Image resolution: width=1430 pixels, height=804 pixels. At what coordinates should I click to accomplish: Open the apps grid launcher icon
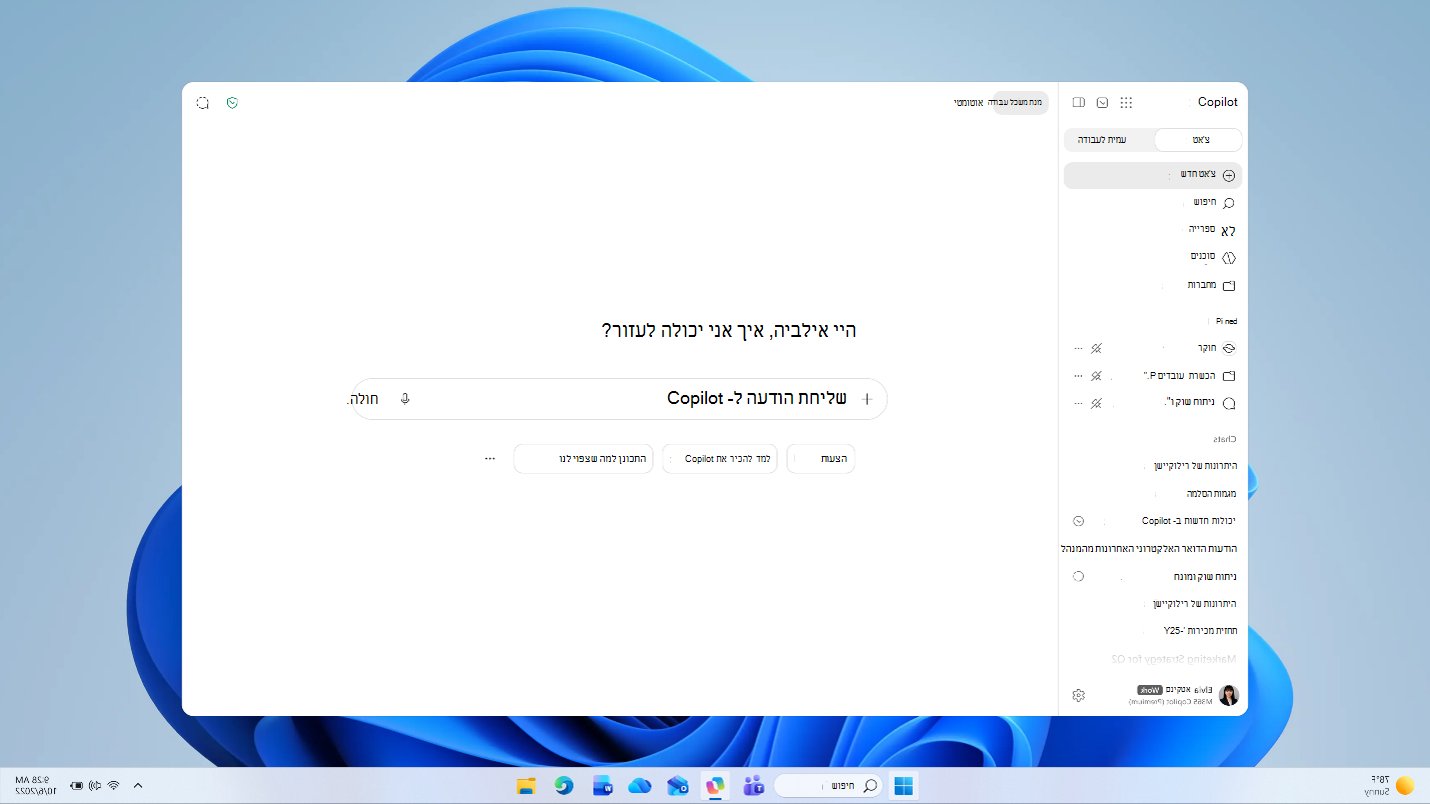(x=1126, y=102)
